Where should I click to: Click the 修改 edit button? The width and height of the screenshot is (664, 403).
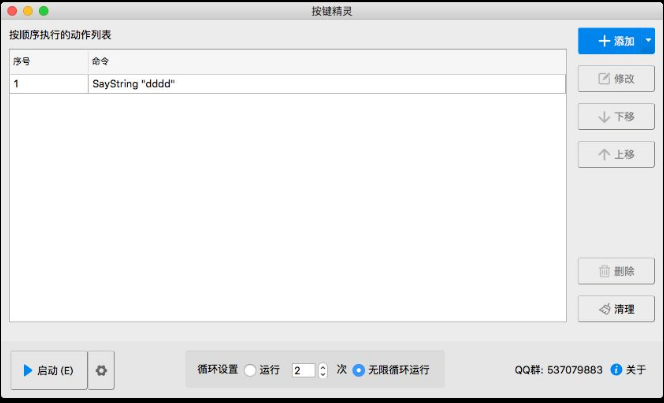616,78
